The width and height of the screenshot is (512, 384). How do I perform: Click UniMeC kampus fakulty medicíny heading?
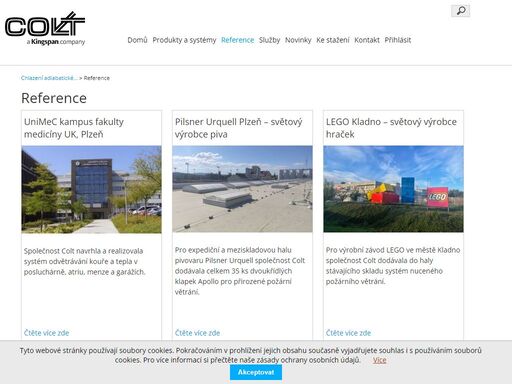(74, 128)
